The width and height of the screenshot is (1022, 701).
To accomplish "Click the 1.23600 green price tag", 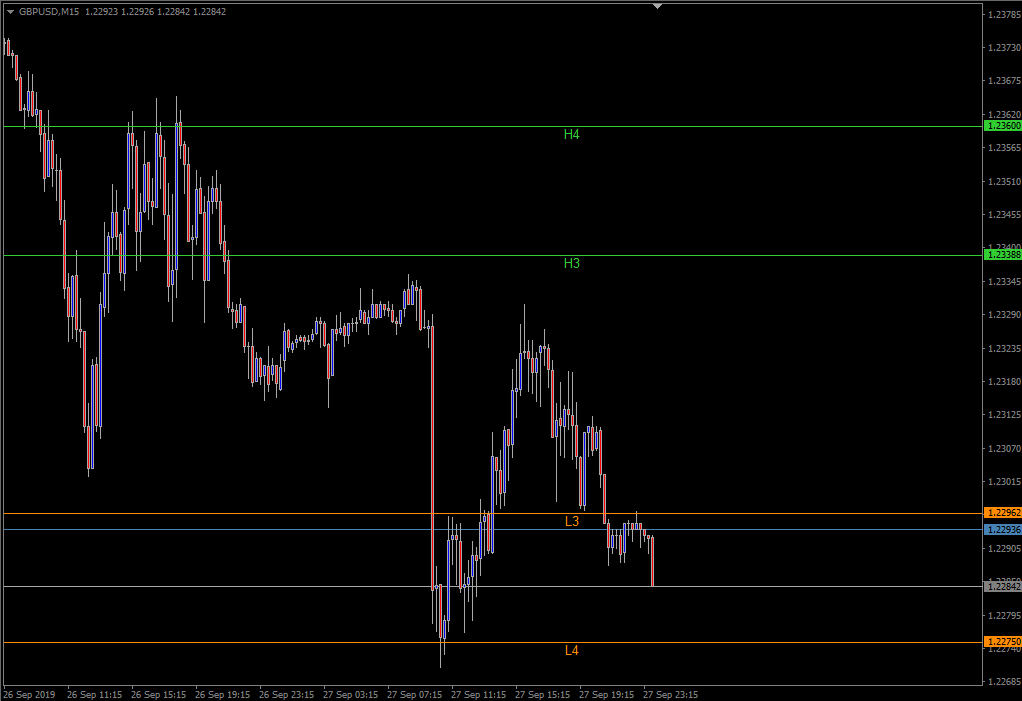I will [x=1002, y=126].
